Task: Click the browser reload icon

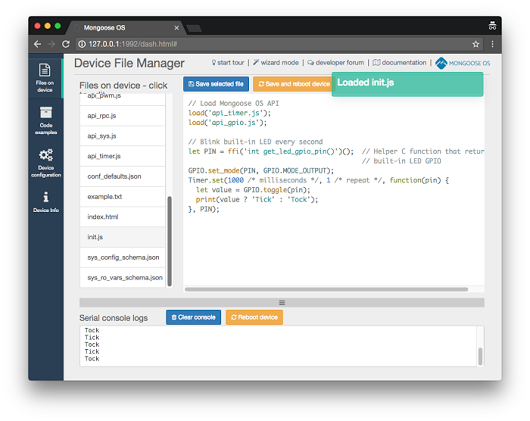Action: (x=66, y=44)
